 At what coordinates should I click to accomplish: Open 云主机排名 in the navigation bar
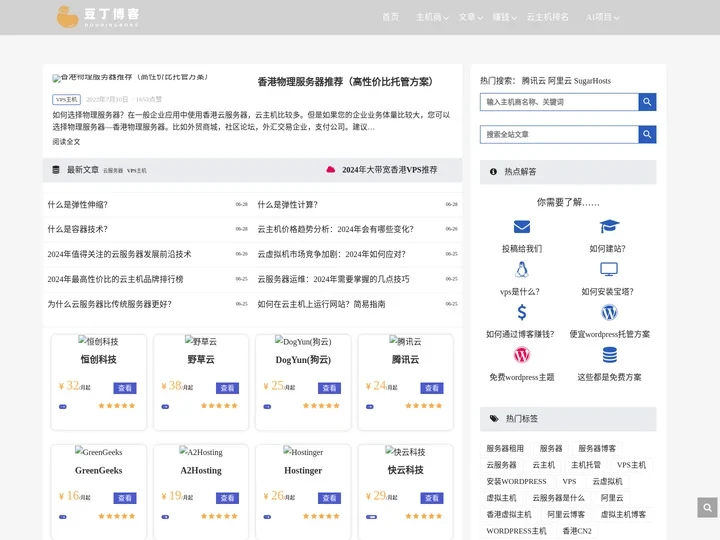[547, 17]
